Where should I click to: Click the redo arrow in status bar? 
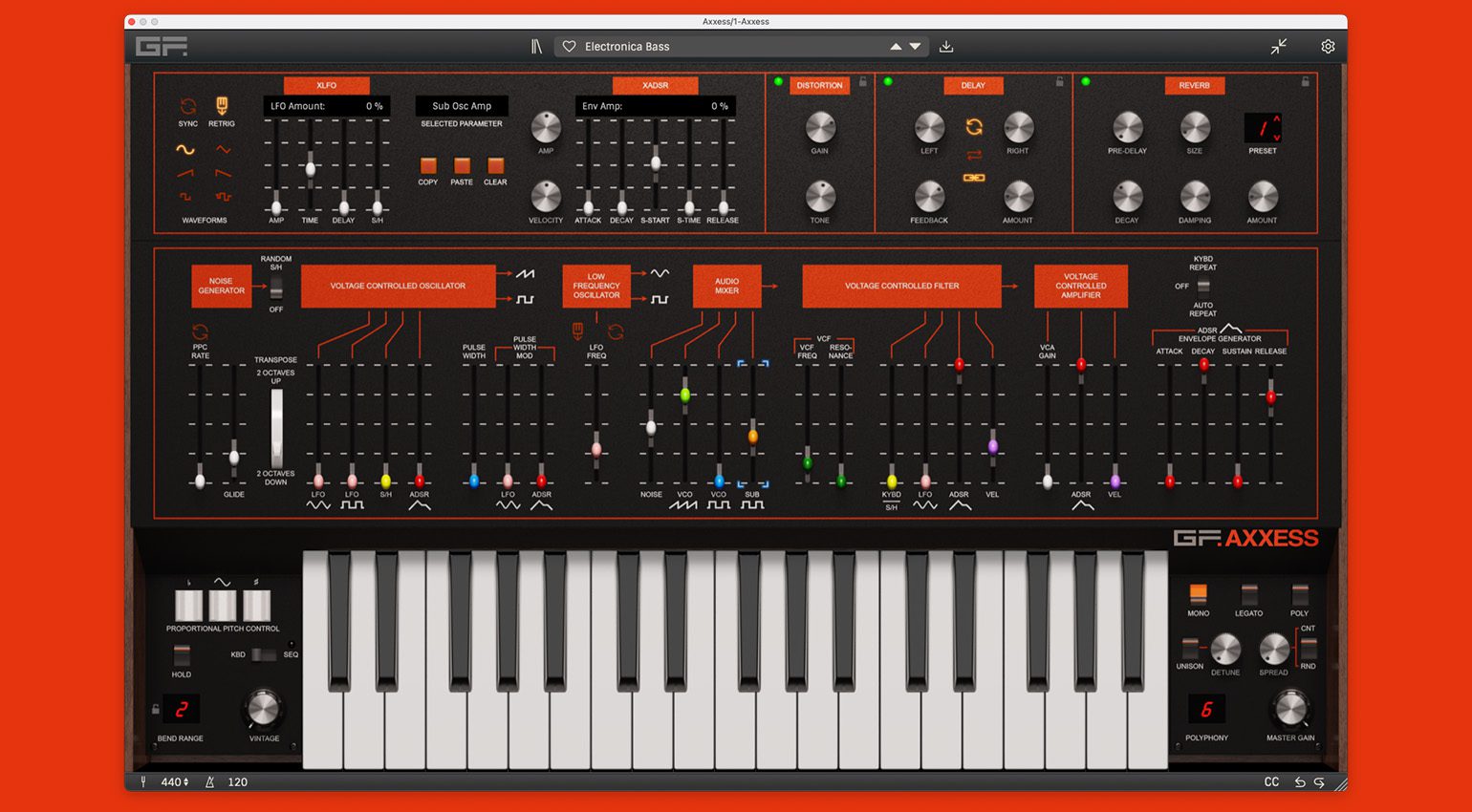coord(1319,781)
